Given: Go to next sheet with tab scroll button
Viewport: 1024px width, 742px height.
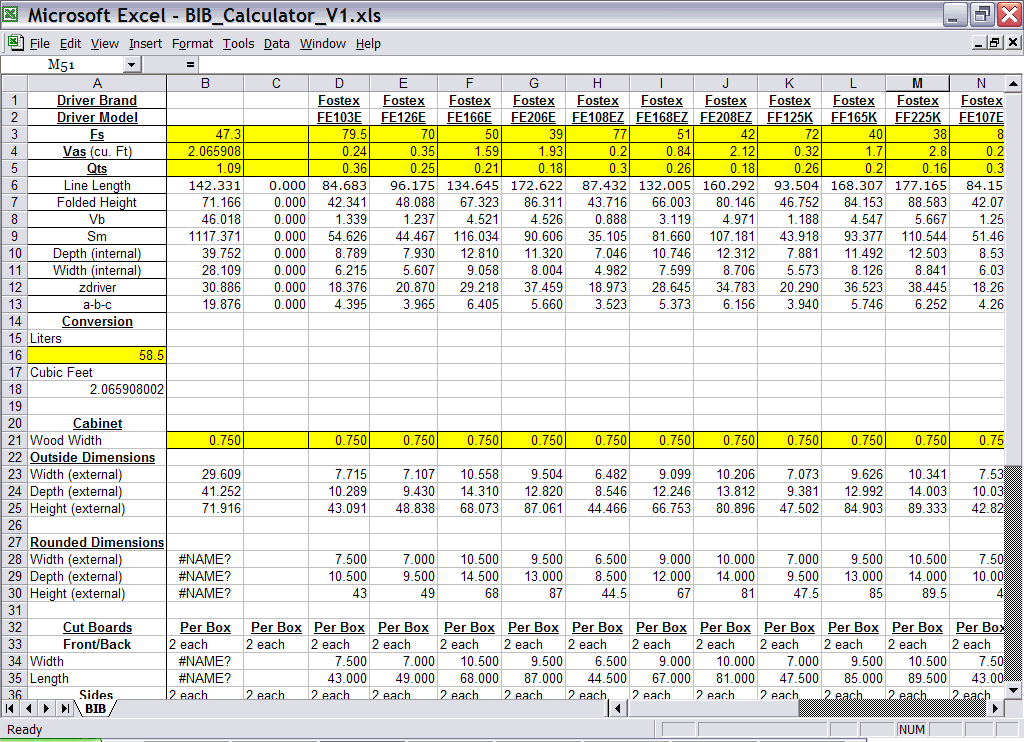Looking at the screenshot, I should click(46, 708).
